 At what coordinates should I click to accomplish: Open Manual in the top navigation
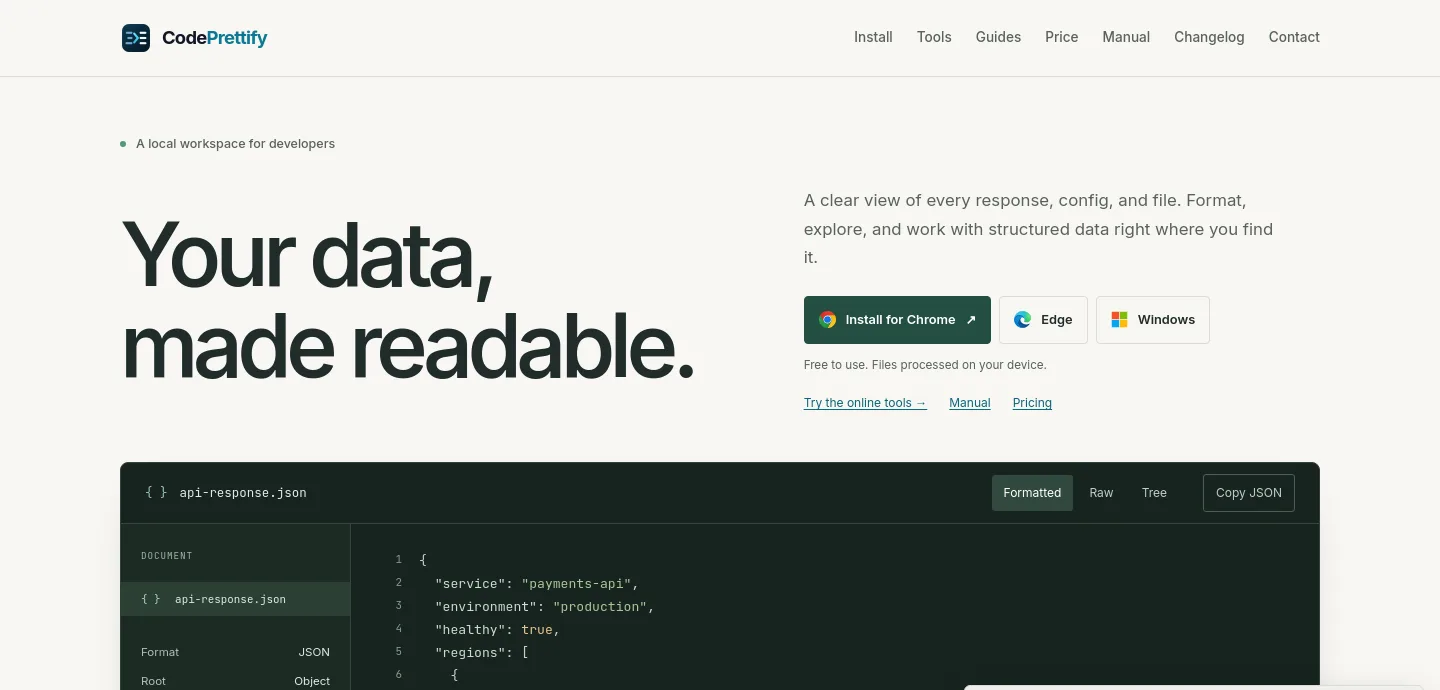[1126, 37]
